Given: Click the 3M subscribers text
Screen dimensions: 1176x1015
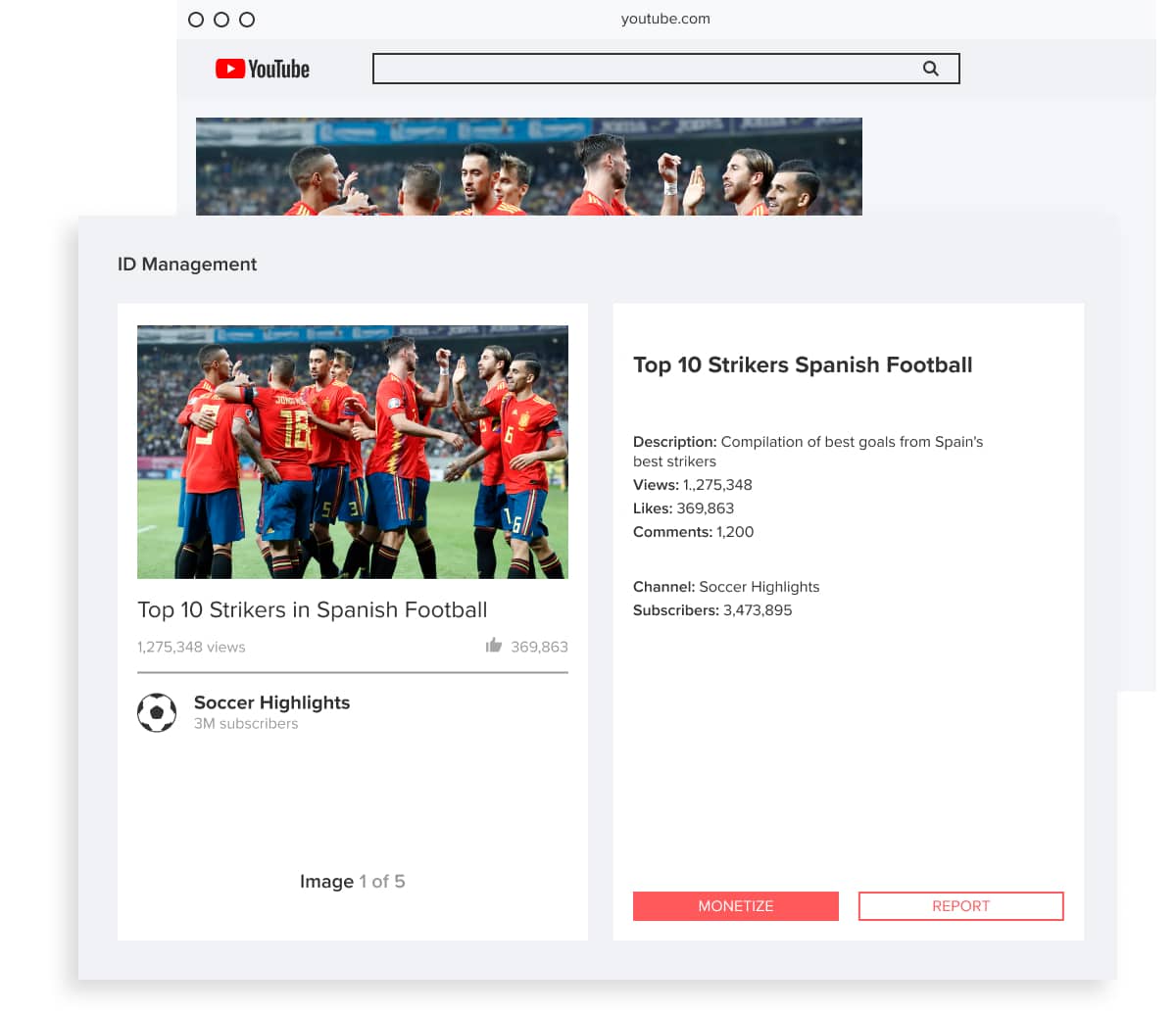Looking at the screenshot, I should pos(246,724).
